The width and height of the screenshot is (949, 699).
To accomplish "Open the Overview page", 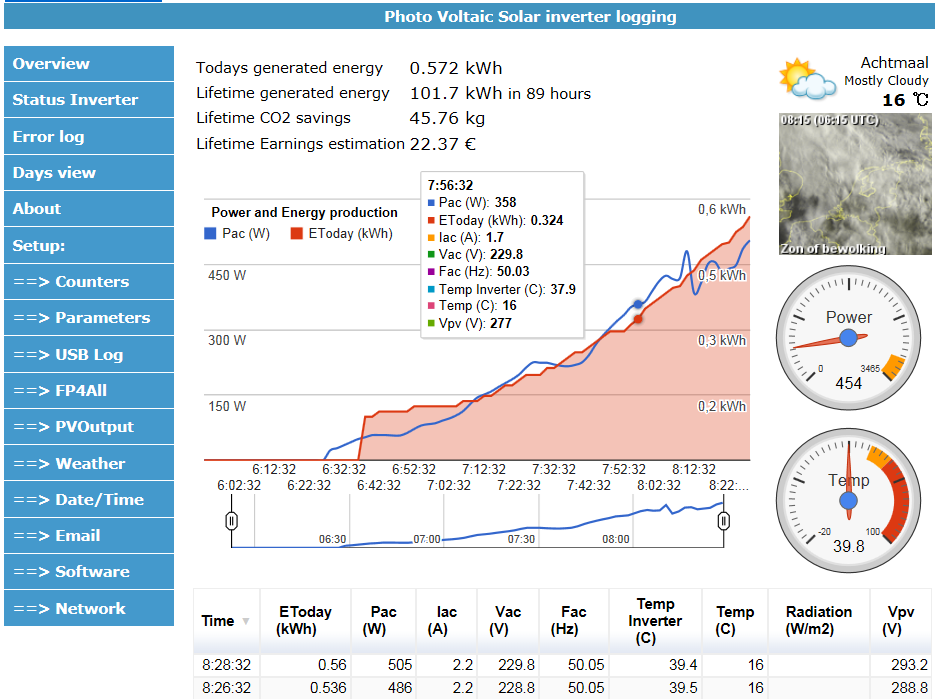I will (x=89, y=64).
